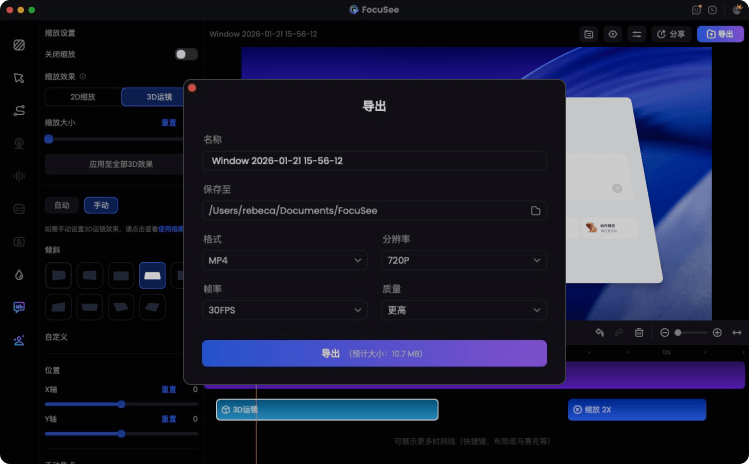Open the subtitle speech-bubble sidebar icon

pyautogui.click(x=19, y=307)
